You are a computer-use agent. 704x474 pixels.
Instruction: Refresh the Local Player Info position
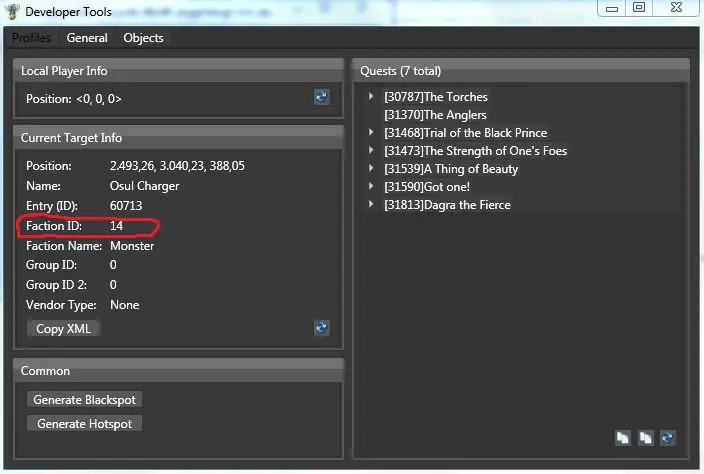(x=321, y=97)
